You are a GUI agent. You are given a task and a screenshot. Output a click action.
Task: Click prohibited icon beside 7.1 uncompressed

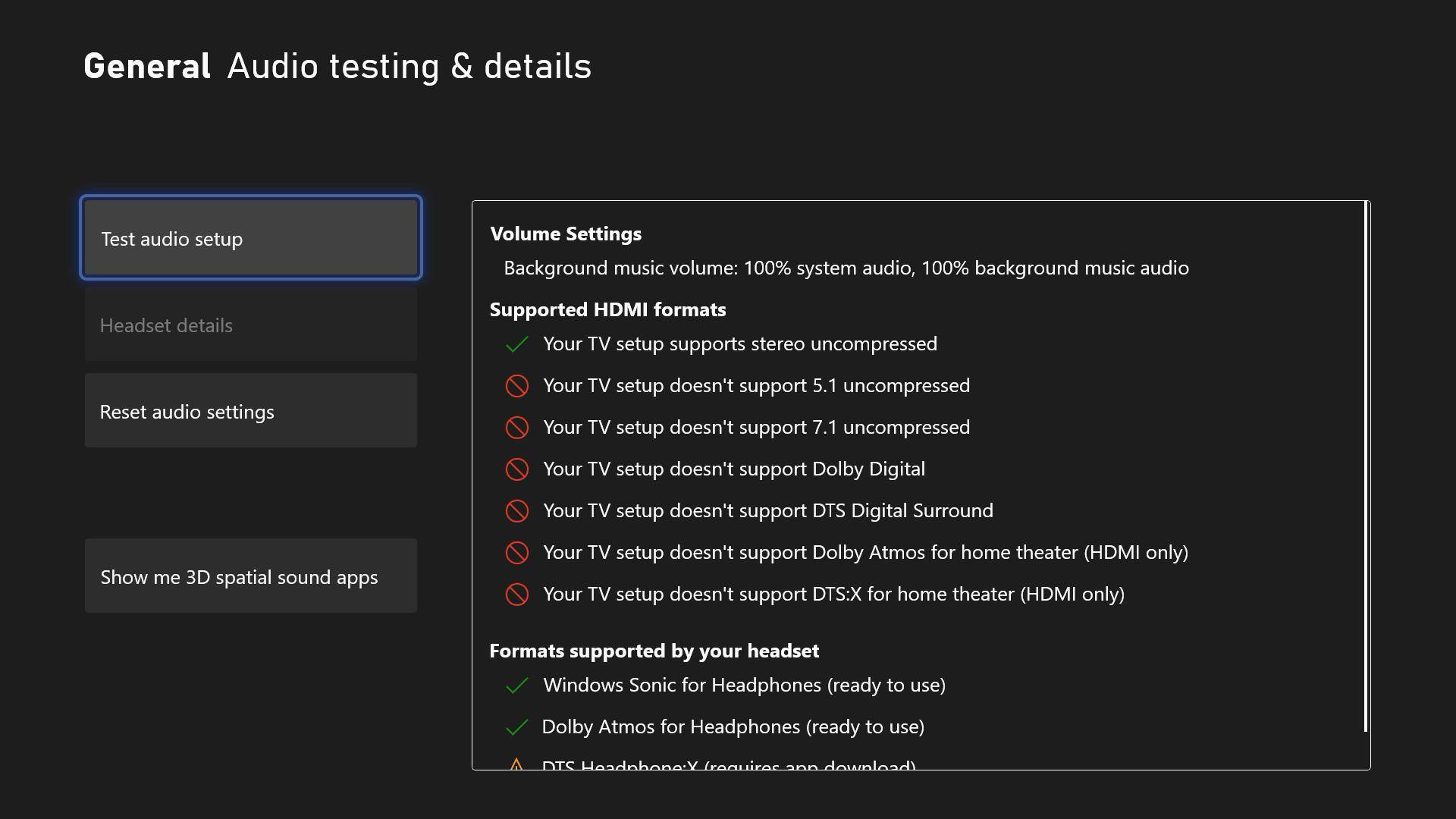pos(516,428)
